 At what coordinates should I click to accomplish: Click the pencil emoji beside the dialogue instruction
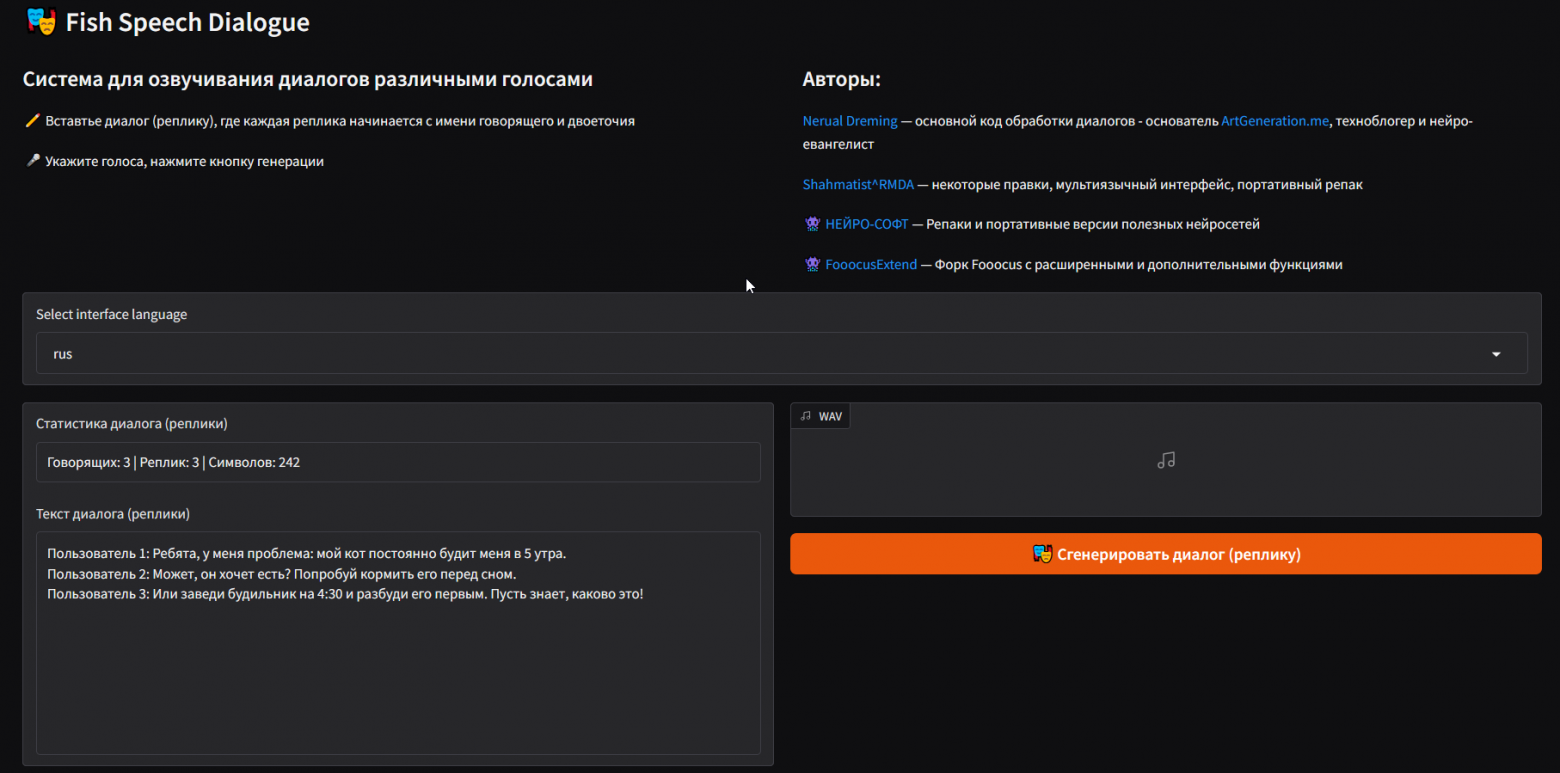click(x=32, y=121)
